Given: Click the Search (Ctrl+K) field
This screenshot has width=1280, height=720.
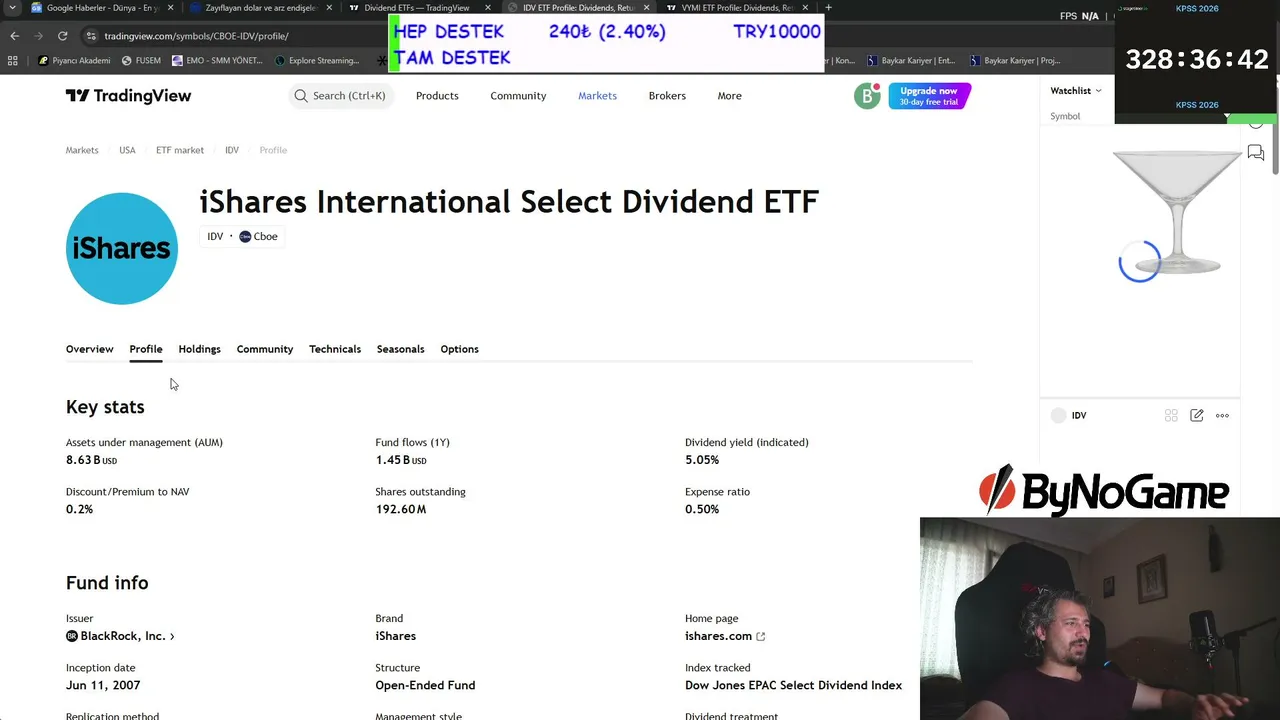Looking at the screenshot, I should tap(340, 96).
